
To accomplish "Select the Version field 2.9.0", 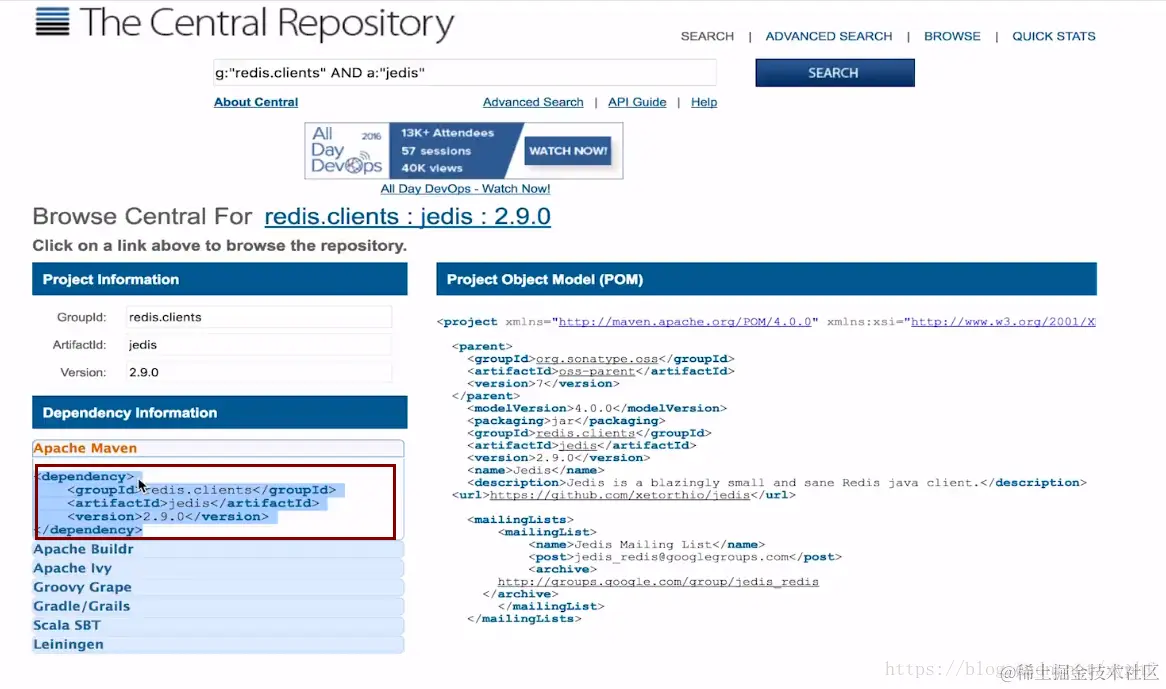I will [258, 372].
